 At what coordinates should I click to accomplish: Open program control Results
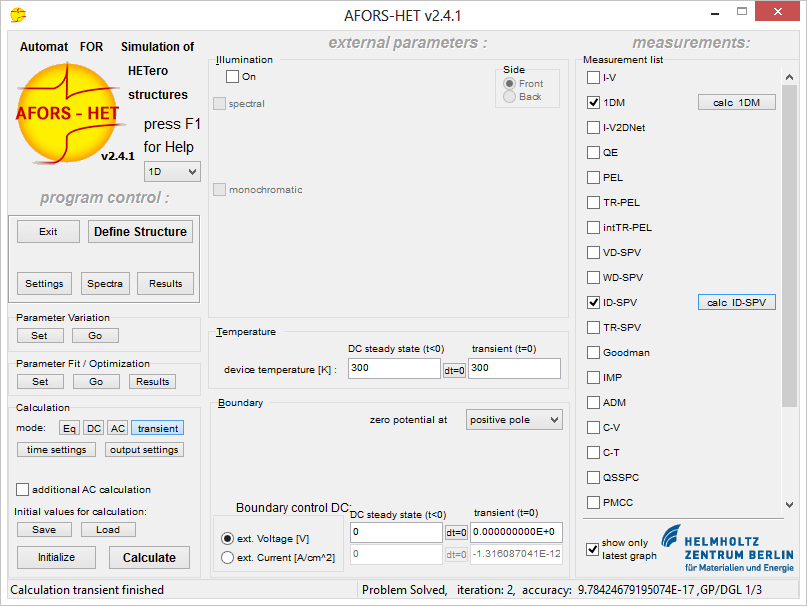click(x=166, y=284)
